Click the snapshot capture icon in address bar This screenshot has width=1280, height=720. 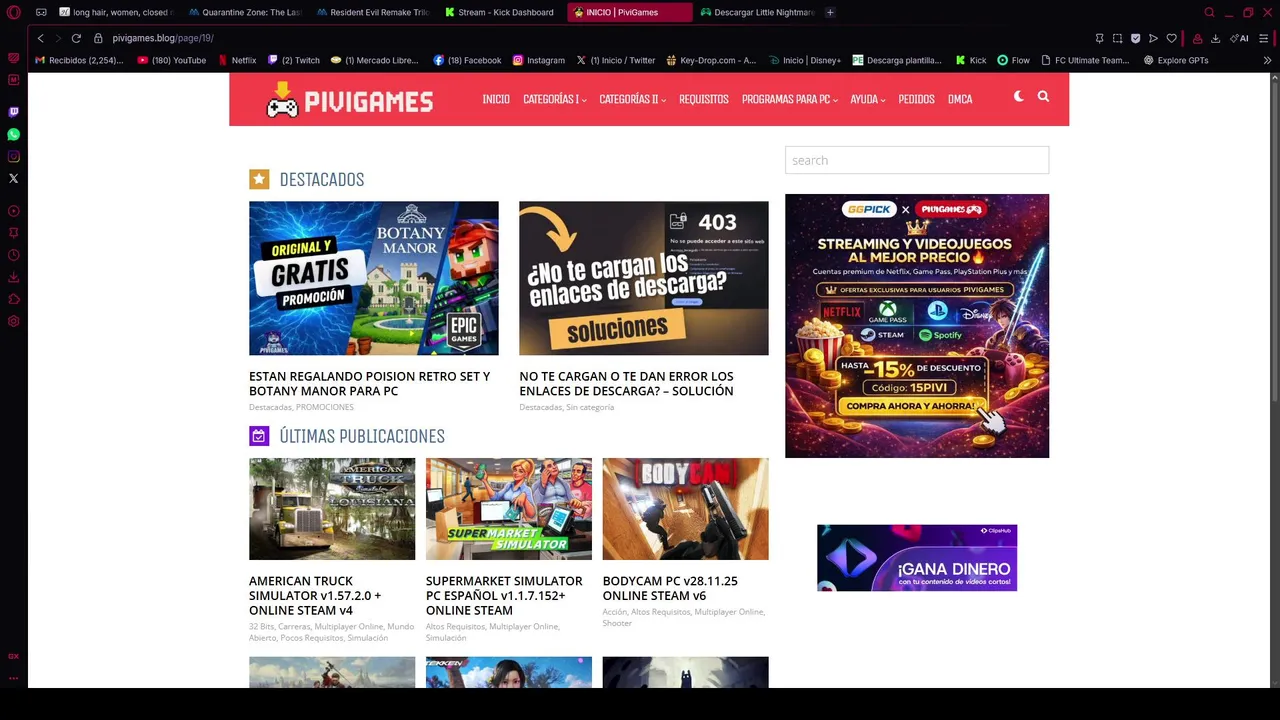tap(1117, 38)
